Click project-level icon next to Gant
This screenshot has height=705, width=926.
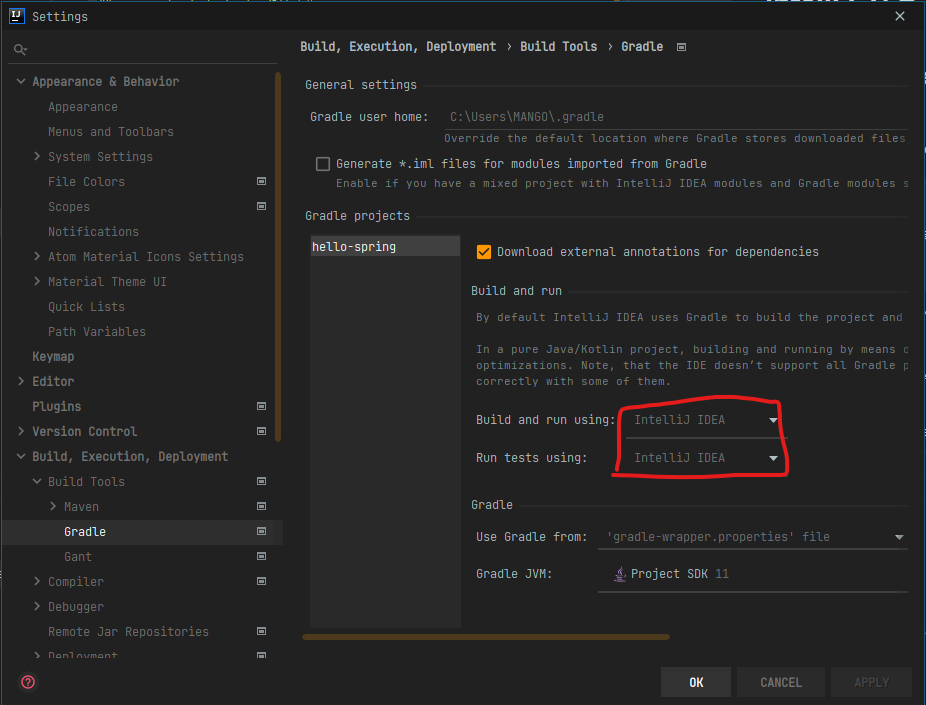point(261,556)
